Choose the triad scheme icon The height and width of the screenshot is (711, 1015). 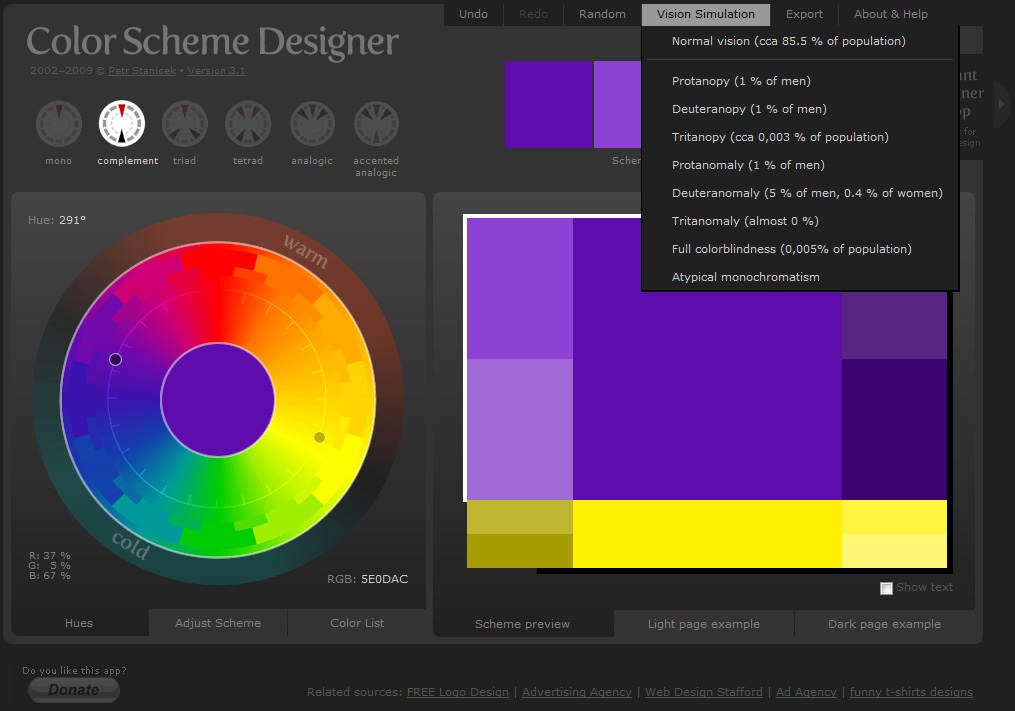(x=184, y=124)
